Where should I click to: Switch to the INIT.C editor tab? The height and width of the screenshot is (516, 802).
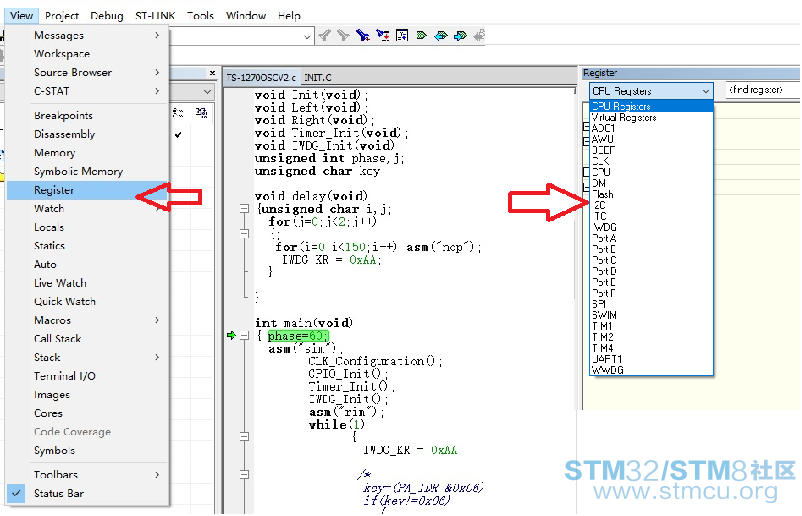click(318, 77)
